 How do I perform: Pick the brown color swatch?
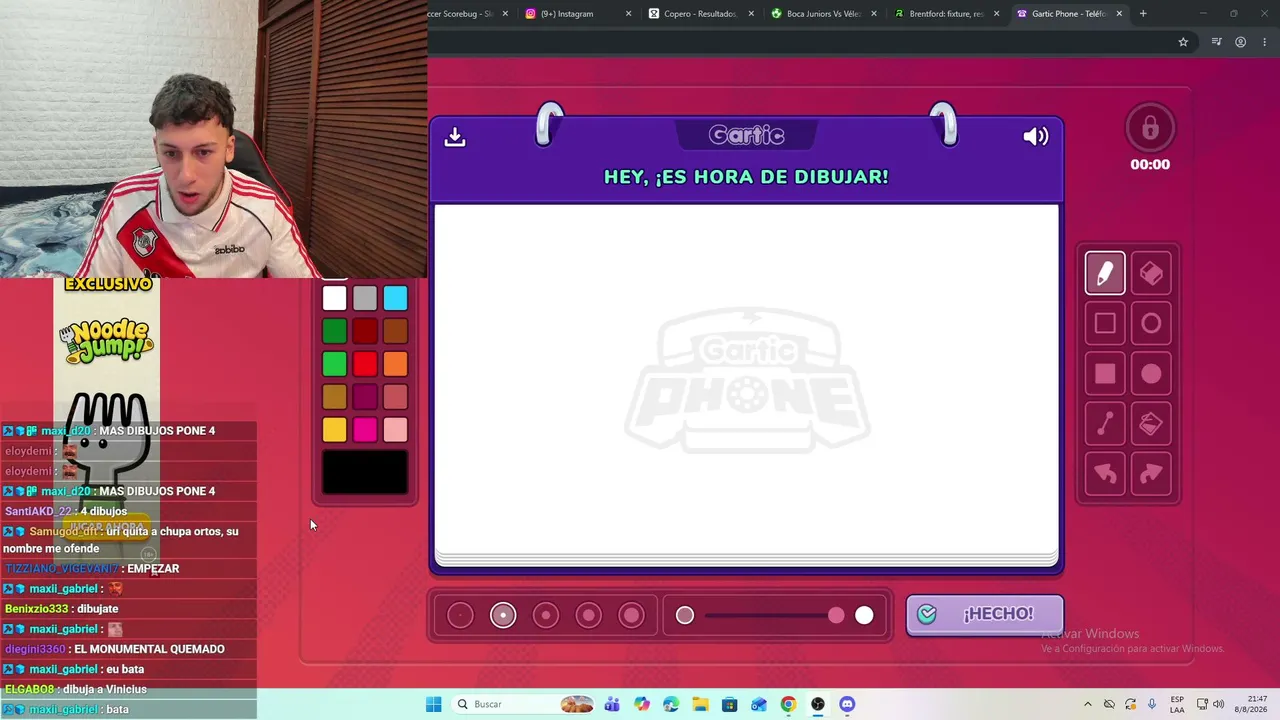[395, 331]
